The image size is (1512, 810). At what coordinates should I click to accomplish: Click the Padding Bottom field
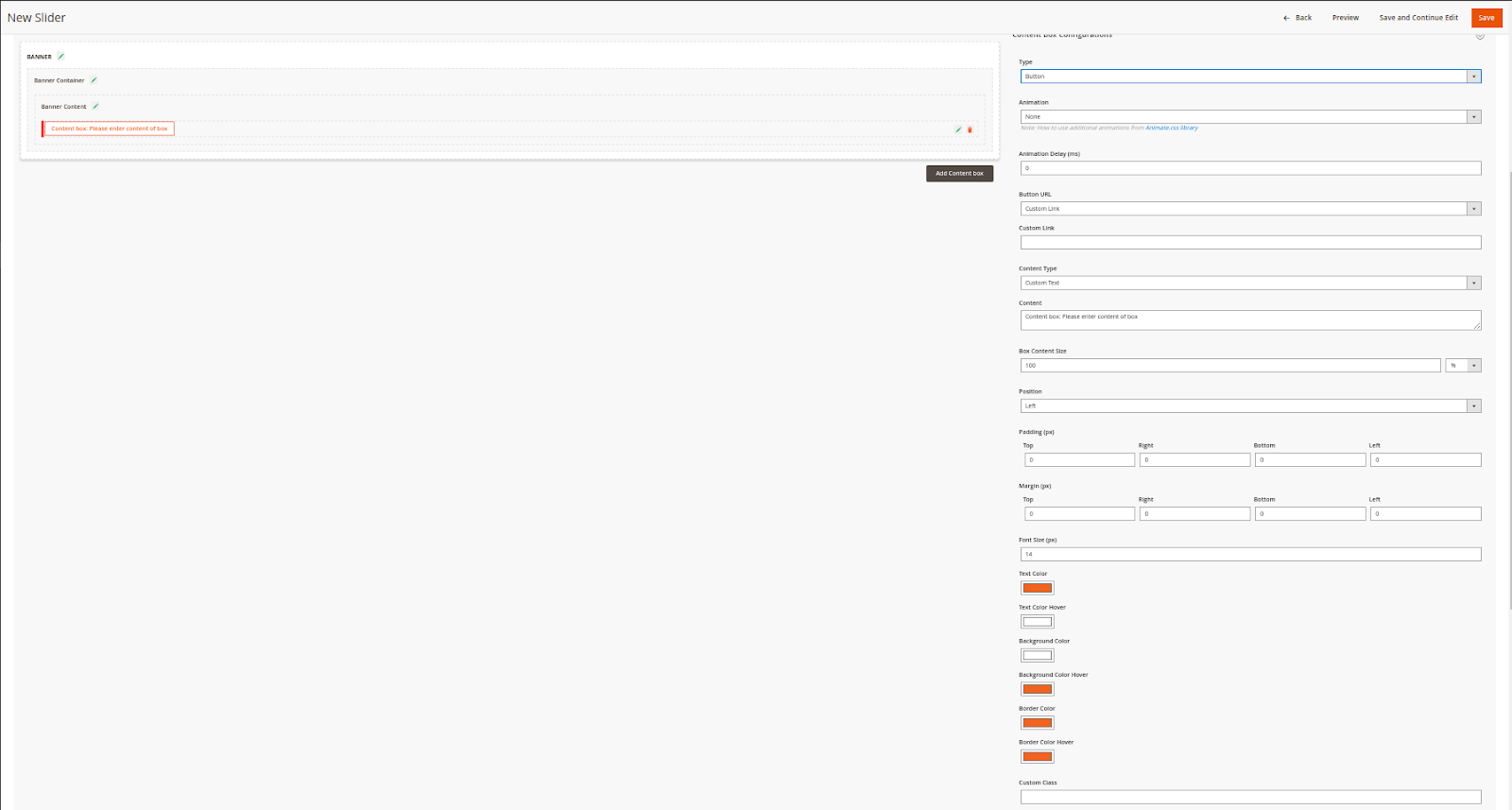(1310, 460)
